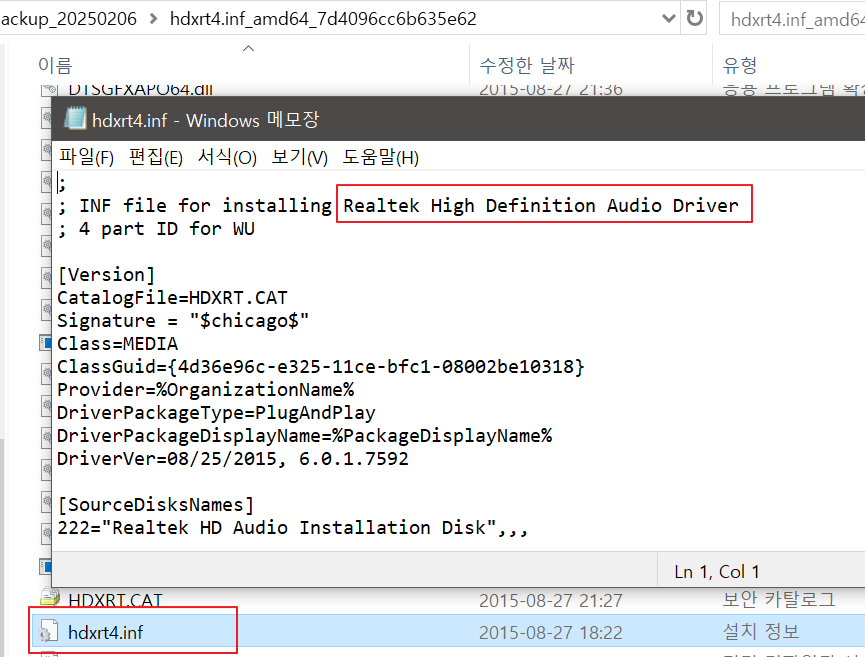The image size is (865, 657).
Task: Click the Signature = "$chicago$" line
Action: click(183, 321)
